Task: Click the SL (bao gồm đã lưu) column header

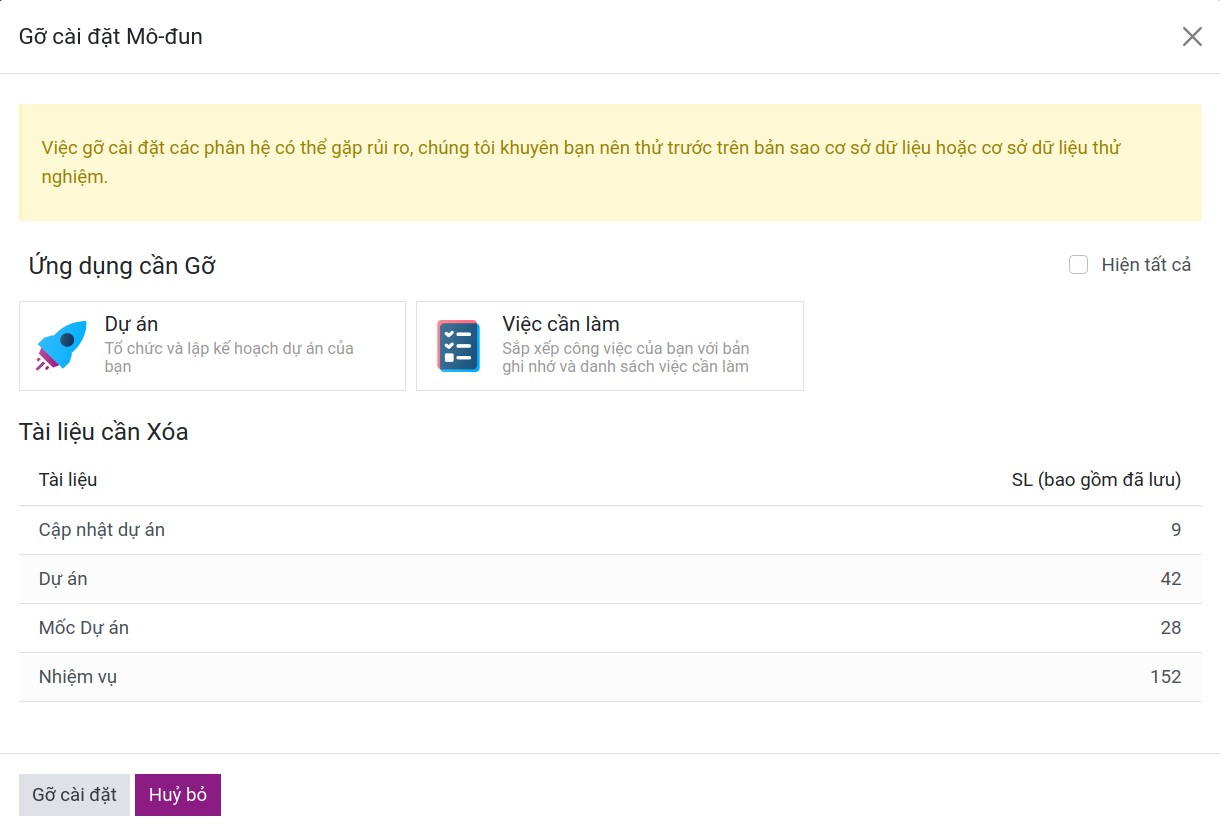Action: [x=1096, y=480]
